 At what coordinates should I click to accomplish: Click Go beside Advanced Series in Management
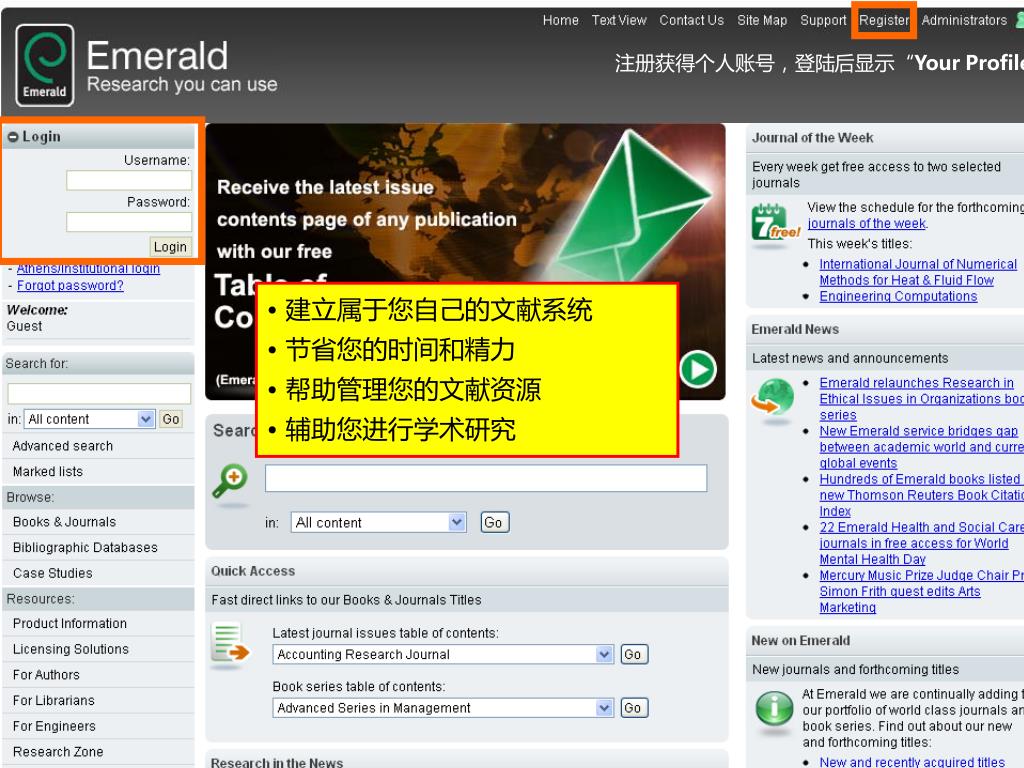[x=633, y=708]
